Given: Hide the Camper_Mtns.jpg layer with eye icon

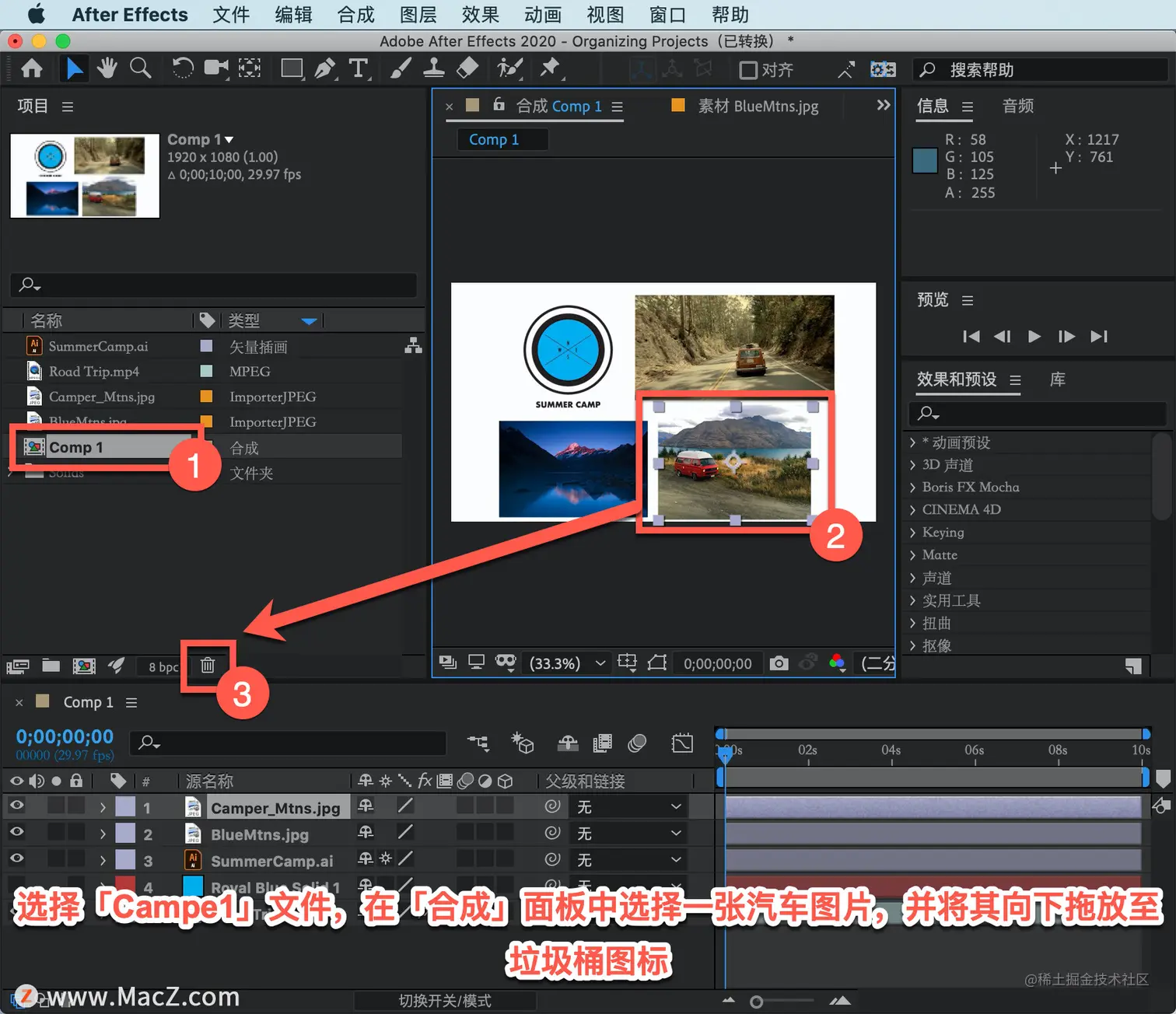Looking at the screenshot, I should (x=16, y=806).
